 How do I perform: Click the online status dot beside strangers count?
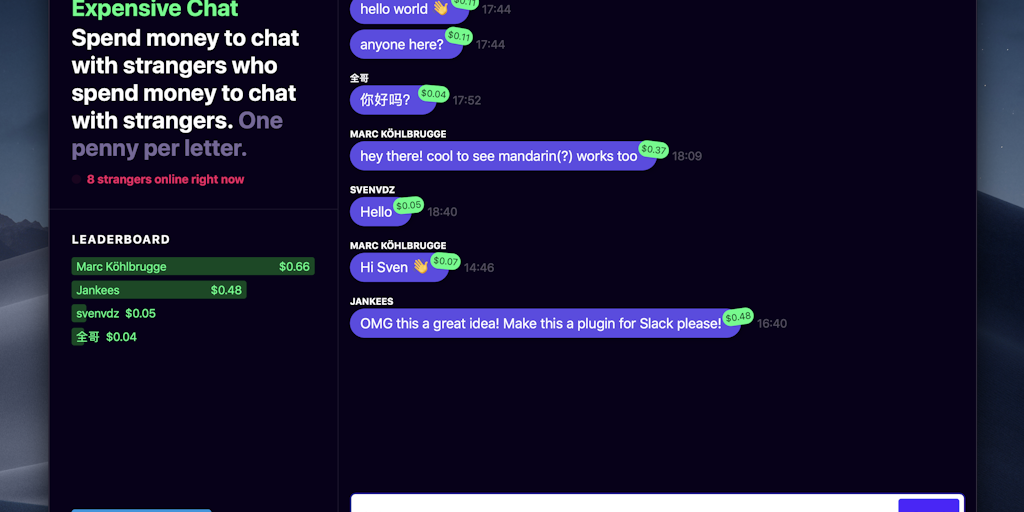(76, 180)
